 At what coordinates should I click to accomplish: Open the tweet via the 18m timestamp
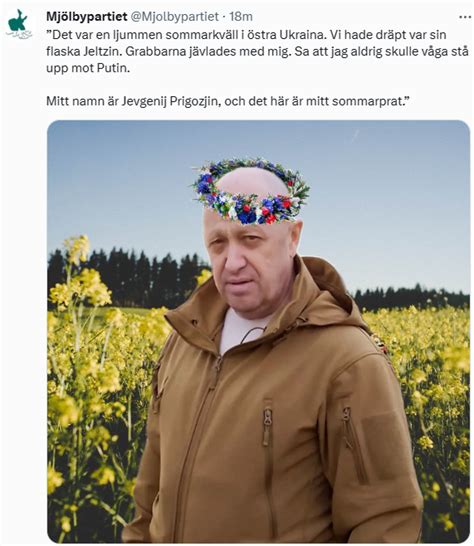click(241, 17)
